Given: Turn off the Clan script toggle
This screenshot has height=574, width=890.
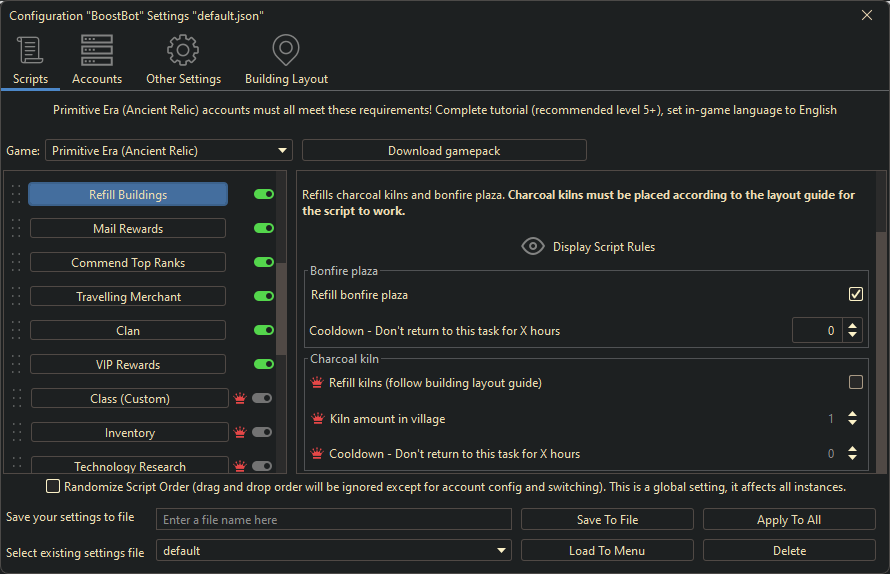Looking at the screenshot, I should point(264,331).
